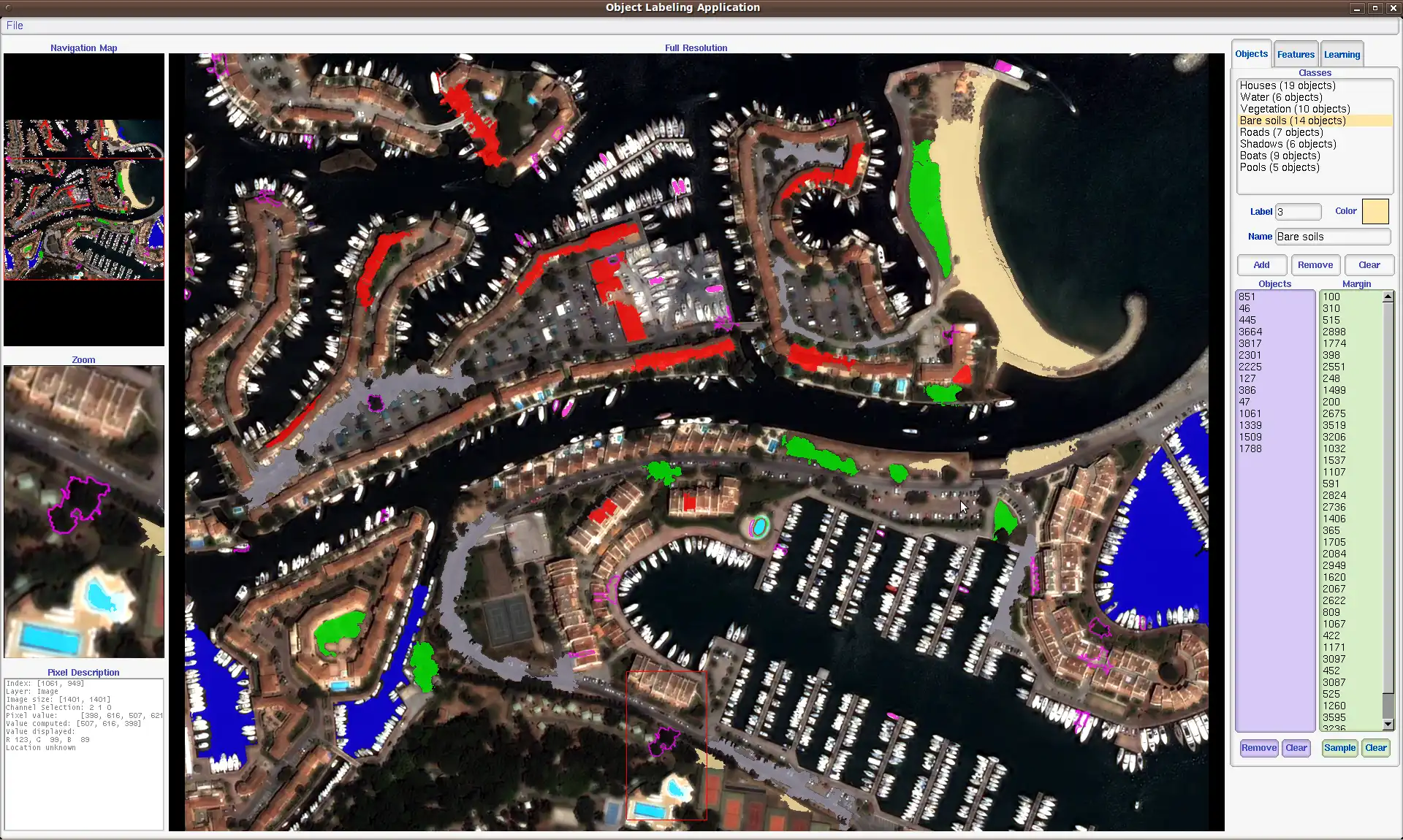Screen dimensions: 1403x840
Task: Select Bare soils class in list
Action: tap(1293, 119)
